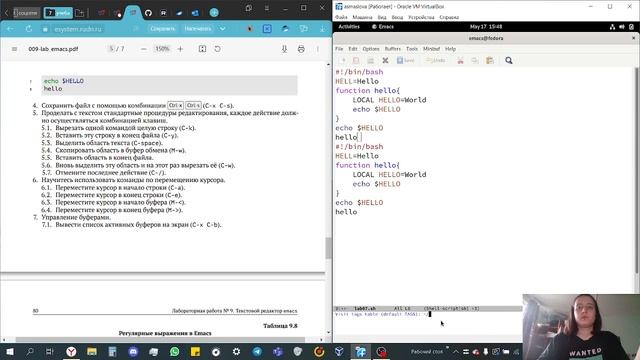Click the Windows taskbar search icon
The height and width of the screenshot is (360, 640).
click(30, 351)
